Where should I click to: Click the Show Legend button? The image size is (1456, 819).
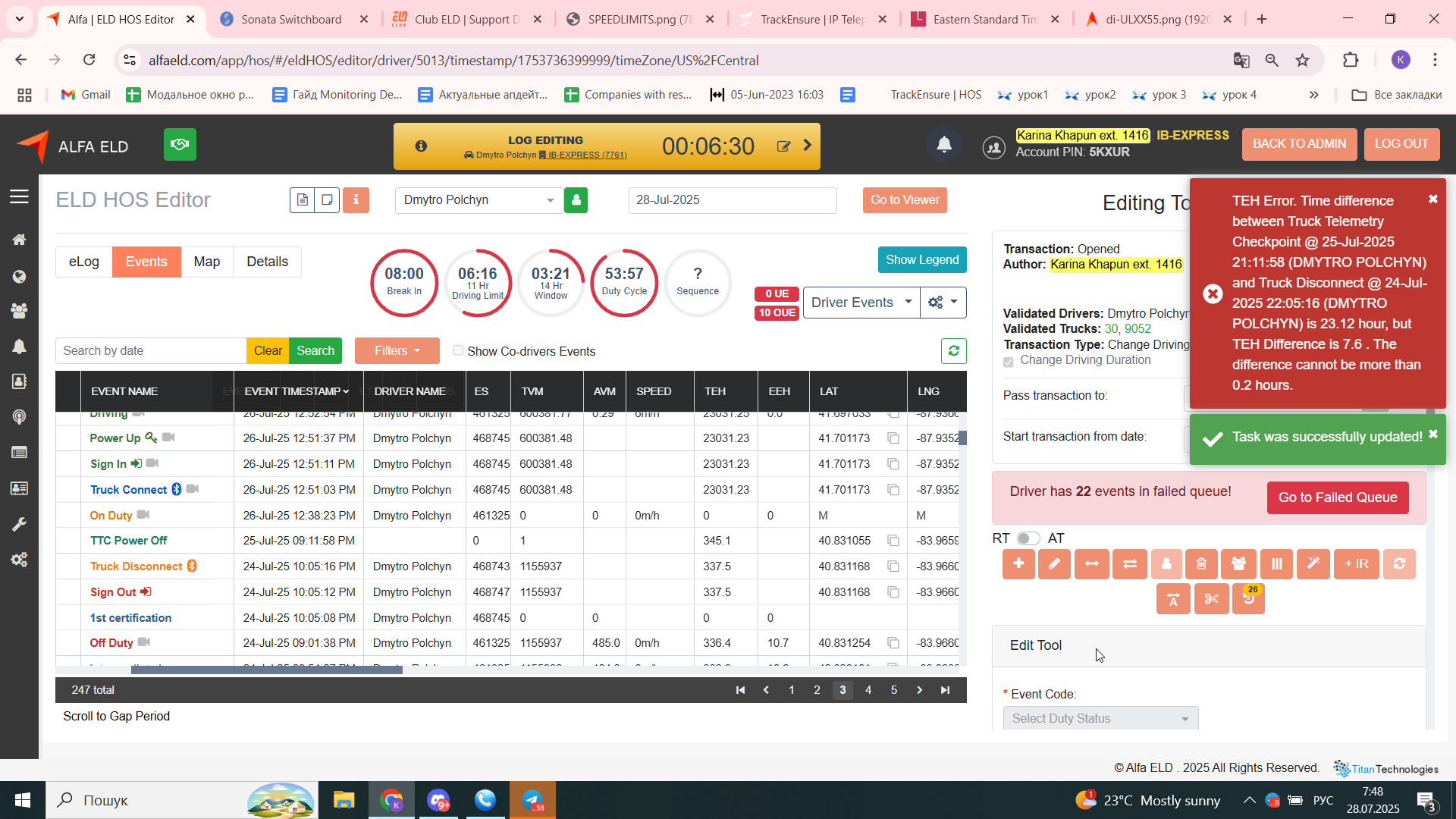pos(922,260)
